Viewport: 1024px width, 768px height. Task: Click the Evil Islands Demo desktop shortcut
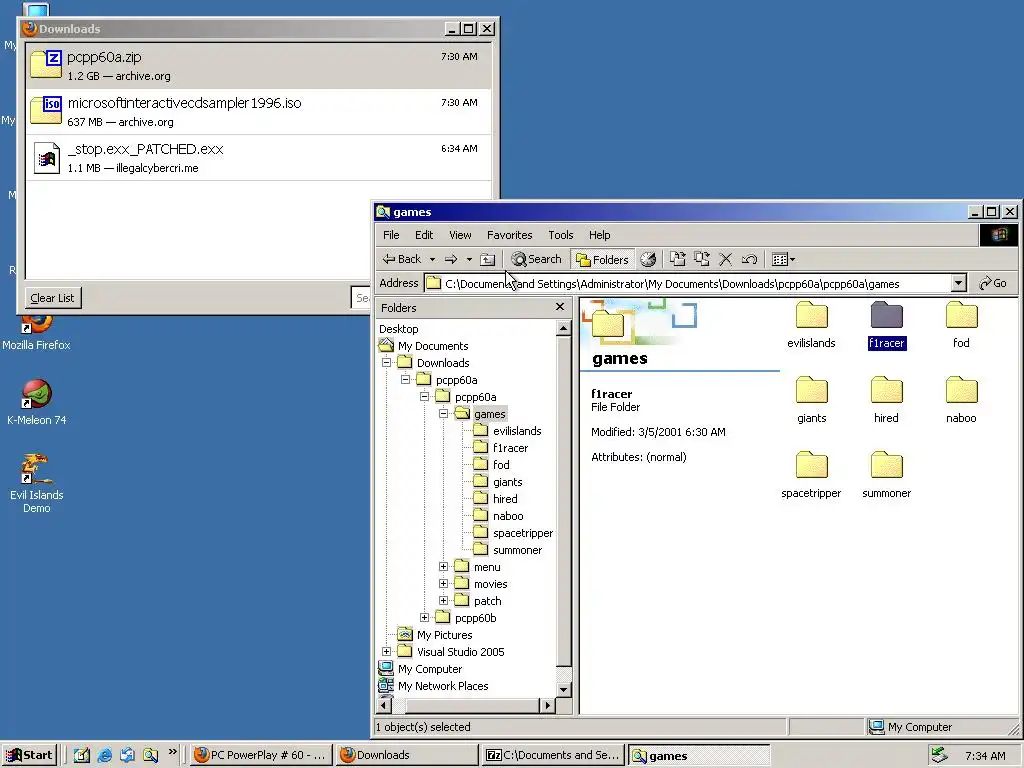coord(37,483)
